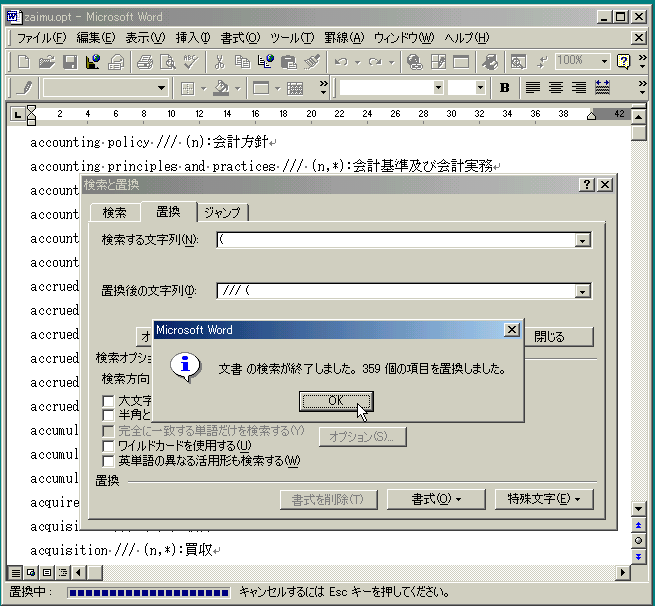
Task: Click the Document Map icon
Action: [x=518, y=62]
